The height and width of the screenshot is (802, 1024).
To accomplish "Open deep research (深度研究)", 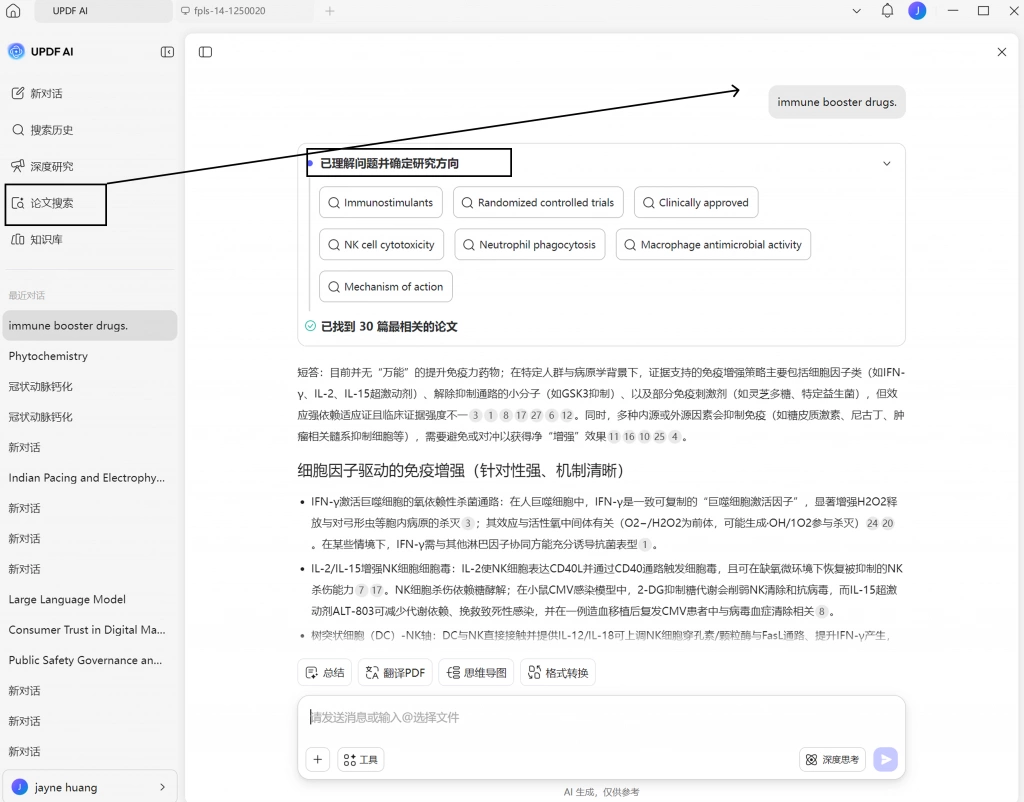I will pos(89,167).
